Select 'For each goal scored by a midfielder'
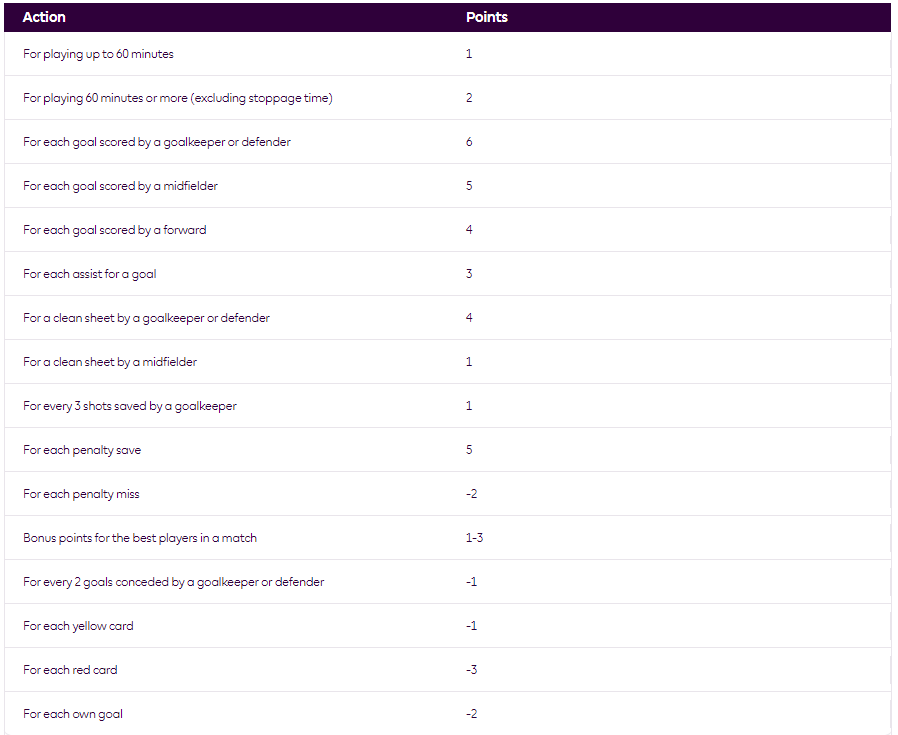 [x=120, y=186]
